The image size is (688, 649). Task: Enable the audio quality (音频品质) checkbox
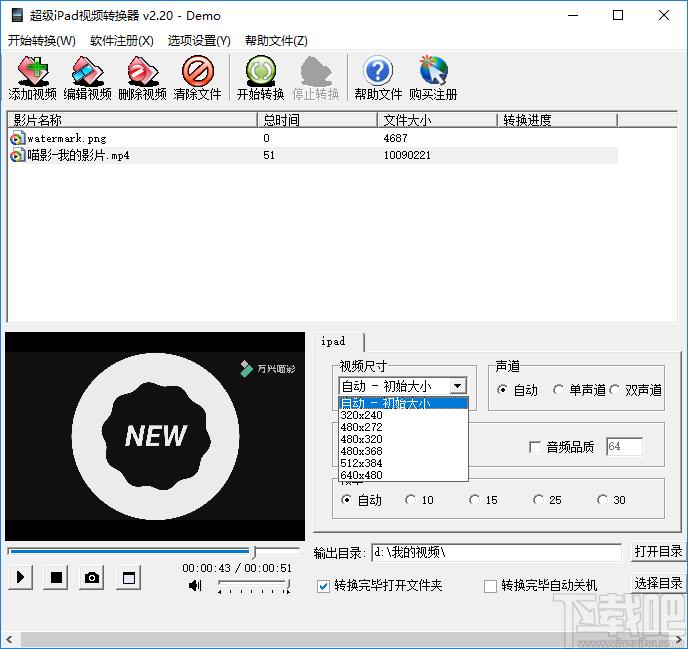point(535,447)
